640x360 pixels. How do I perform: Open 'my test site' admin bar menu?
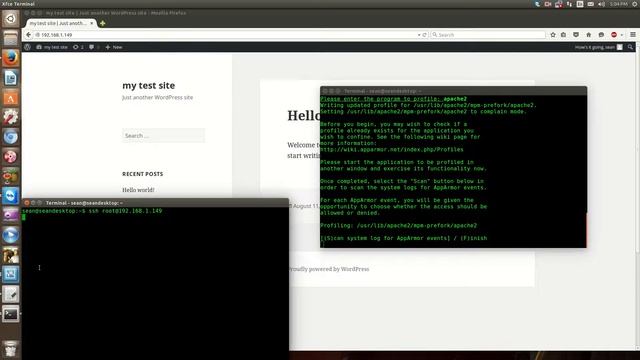[52, 47]
